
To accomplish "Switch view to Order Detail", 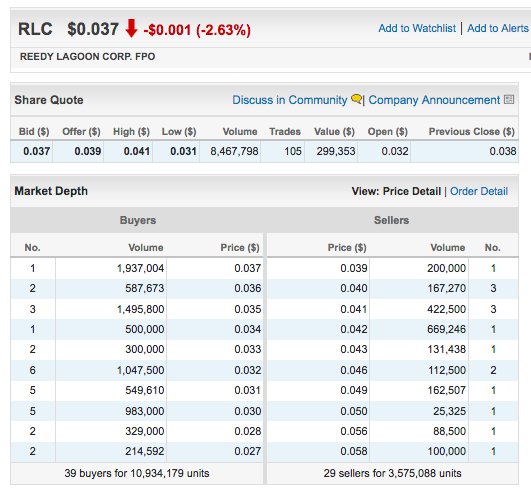I will coord(479,191).
